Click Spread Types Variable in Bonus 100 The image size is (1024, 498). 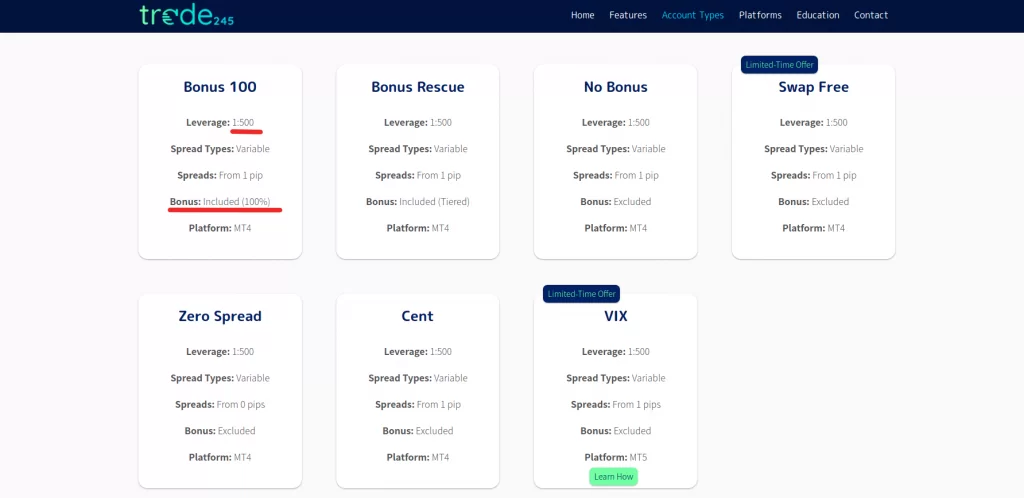pyautogui.click(x=220, y=149)
